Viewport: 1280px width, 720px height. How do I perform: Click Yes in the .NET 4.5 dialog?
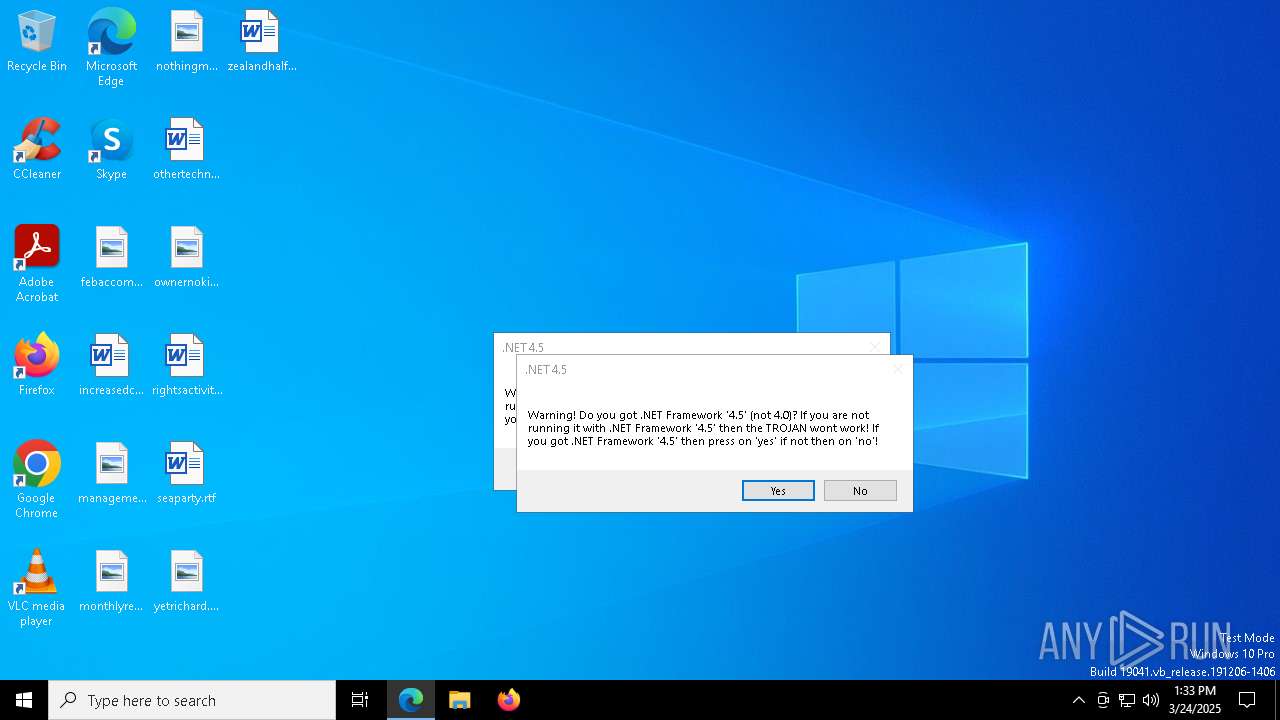click(778, 491)
